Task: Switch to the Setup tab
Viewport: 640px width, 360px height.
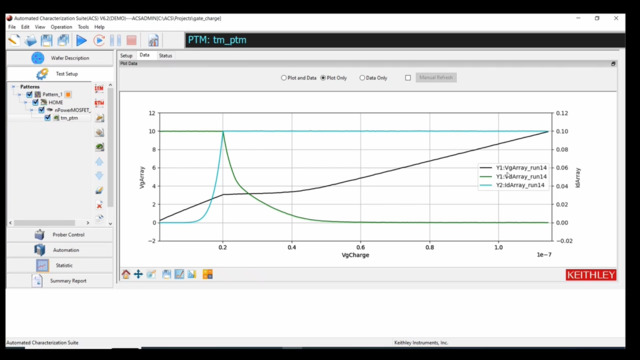Action: point(126,56)
